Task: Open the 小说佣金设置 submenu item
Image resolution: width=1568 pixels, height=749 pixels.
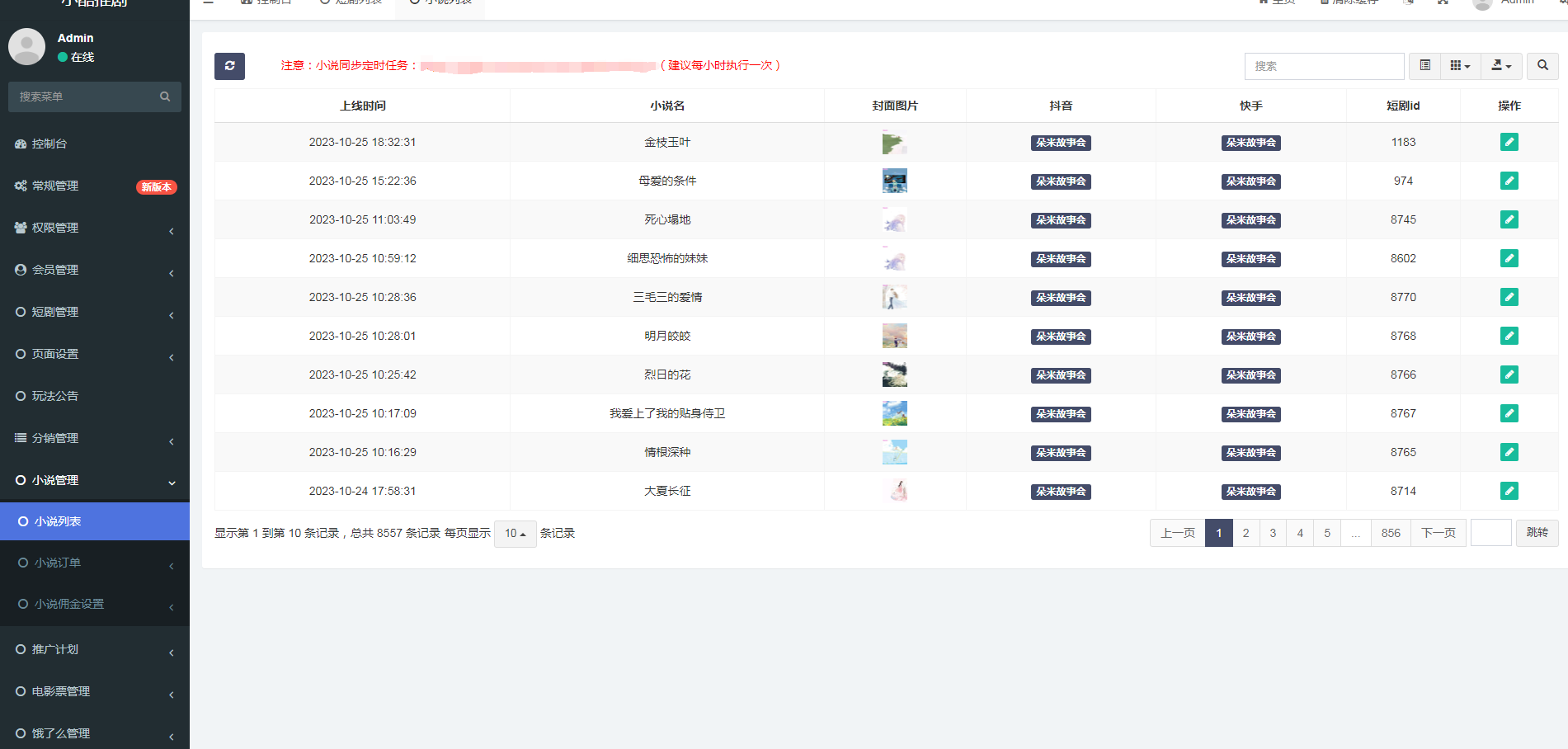Action: tap(69, 605)
